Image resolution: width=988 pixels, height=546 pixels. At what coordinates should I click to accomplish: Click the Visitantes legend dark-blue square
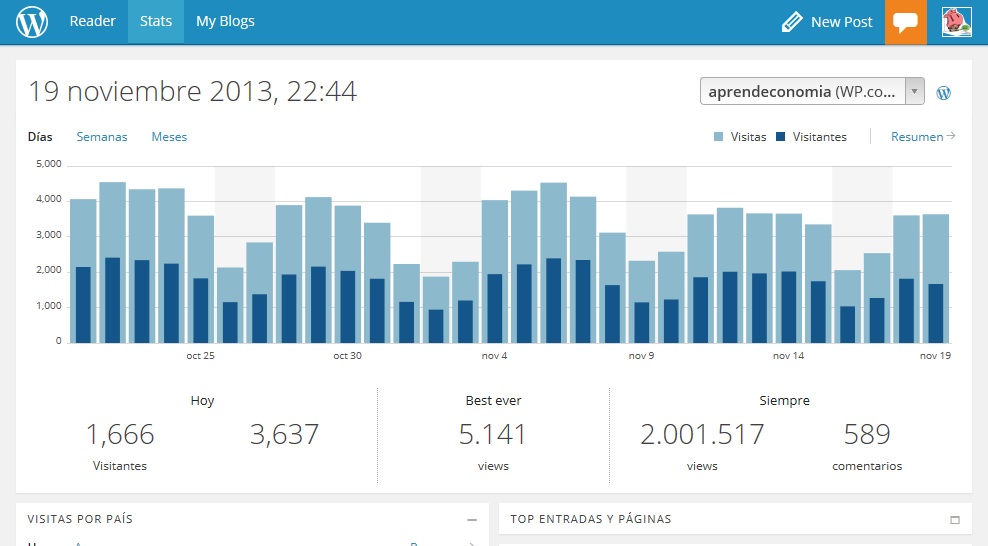tap(781, 137)
